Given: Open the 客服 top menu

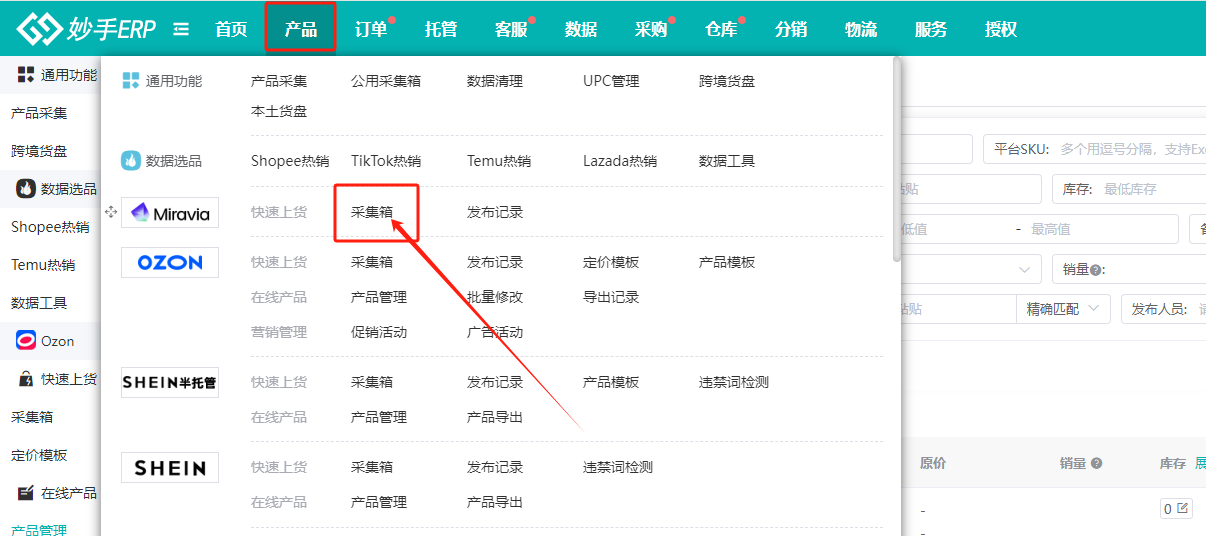Looking at the screenshot, I should click(x=511, y=29).
